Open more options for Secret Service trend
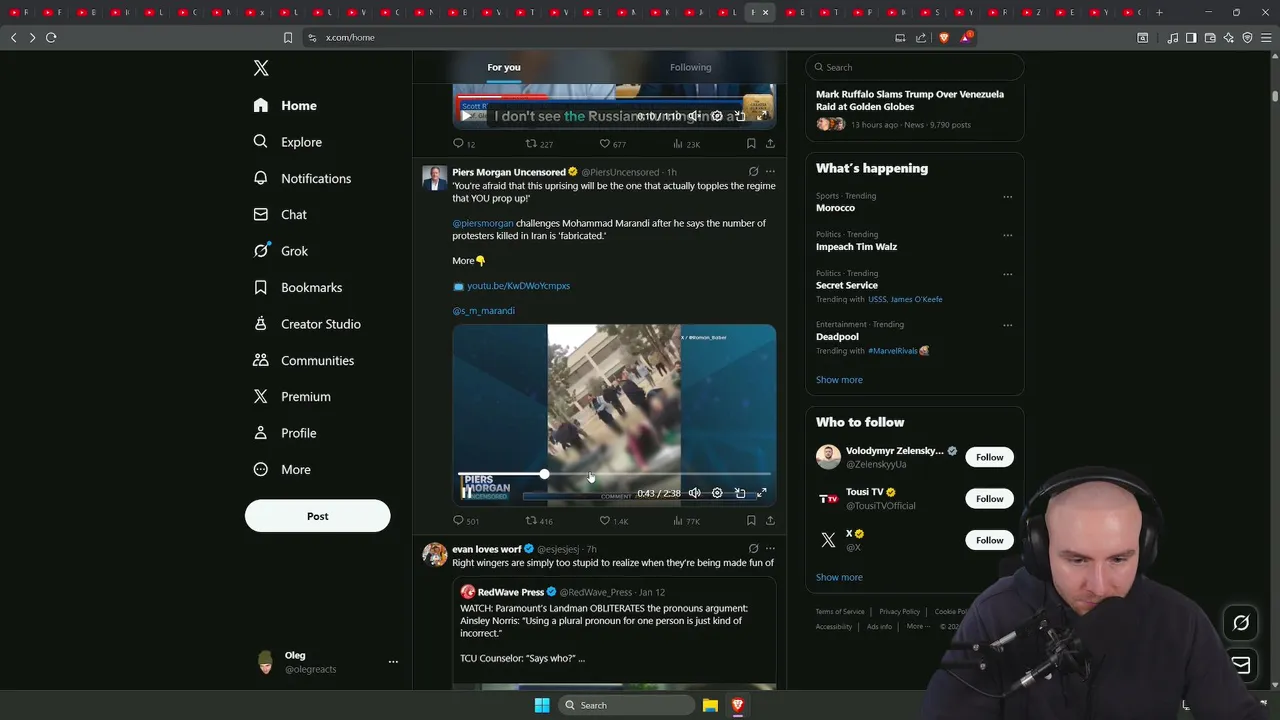The height and width of the screenshot is (720, 1280). (1007, 274)
